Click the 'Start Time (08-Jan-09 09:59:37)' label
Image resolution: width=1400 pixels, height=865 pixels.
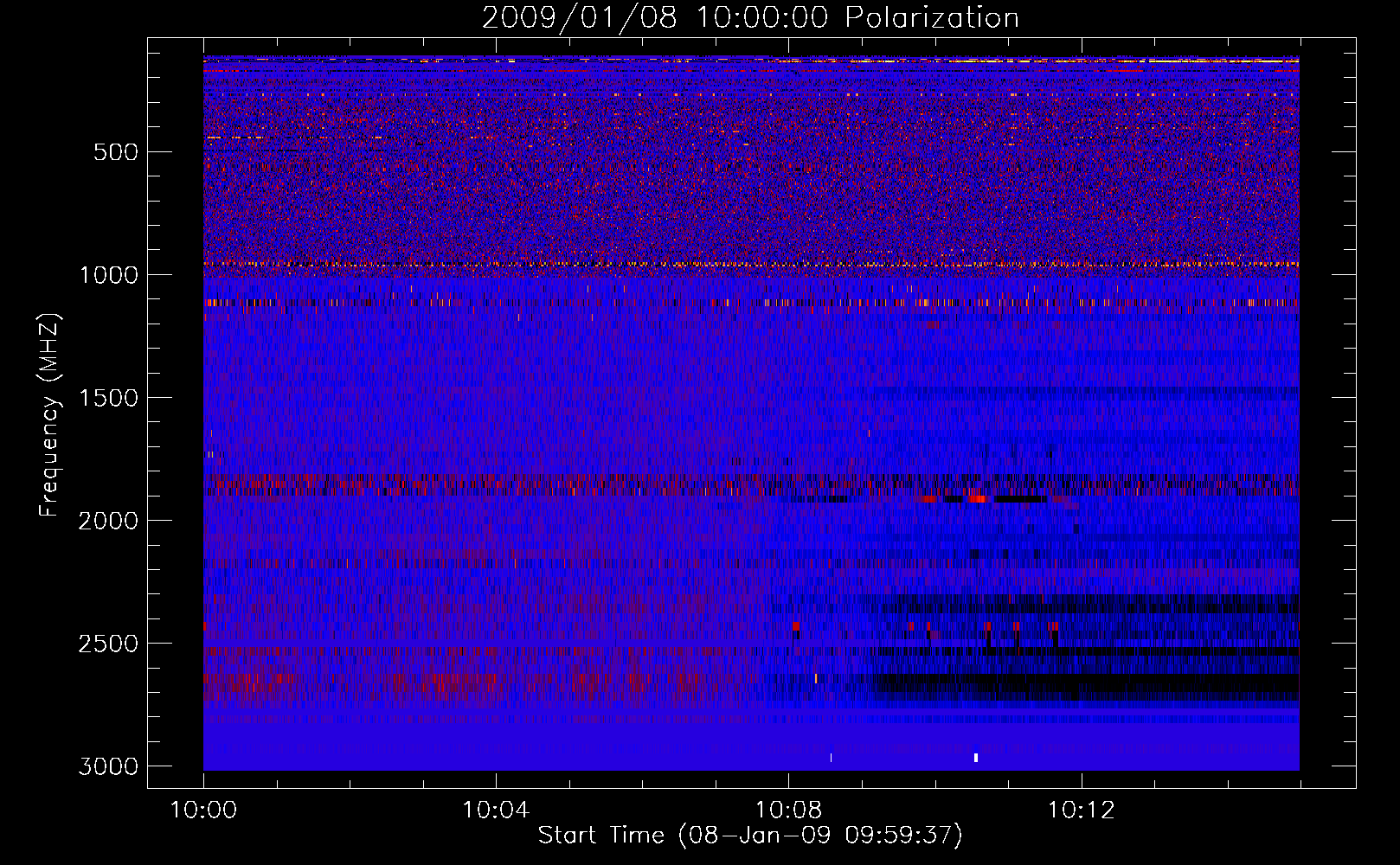[750, 836]
